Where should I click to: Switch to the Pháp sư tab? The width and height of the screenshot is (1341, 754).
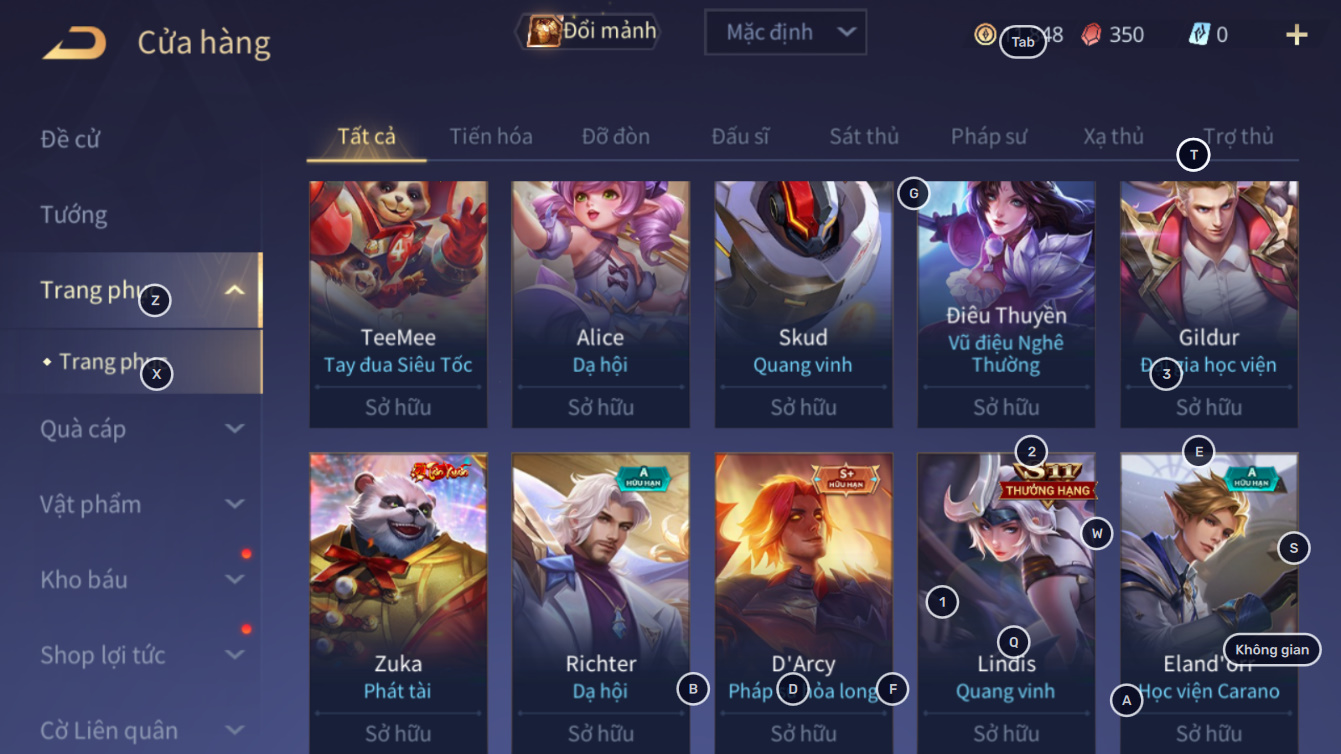[x=989, y=136]
